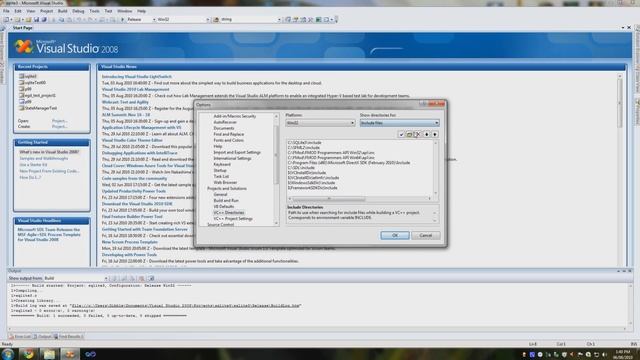Open the Edit menu
The height and width of the screenshot is (360, 640).
click(18, 11)
